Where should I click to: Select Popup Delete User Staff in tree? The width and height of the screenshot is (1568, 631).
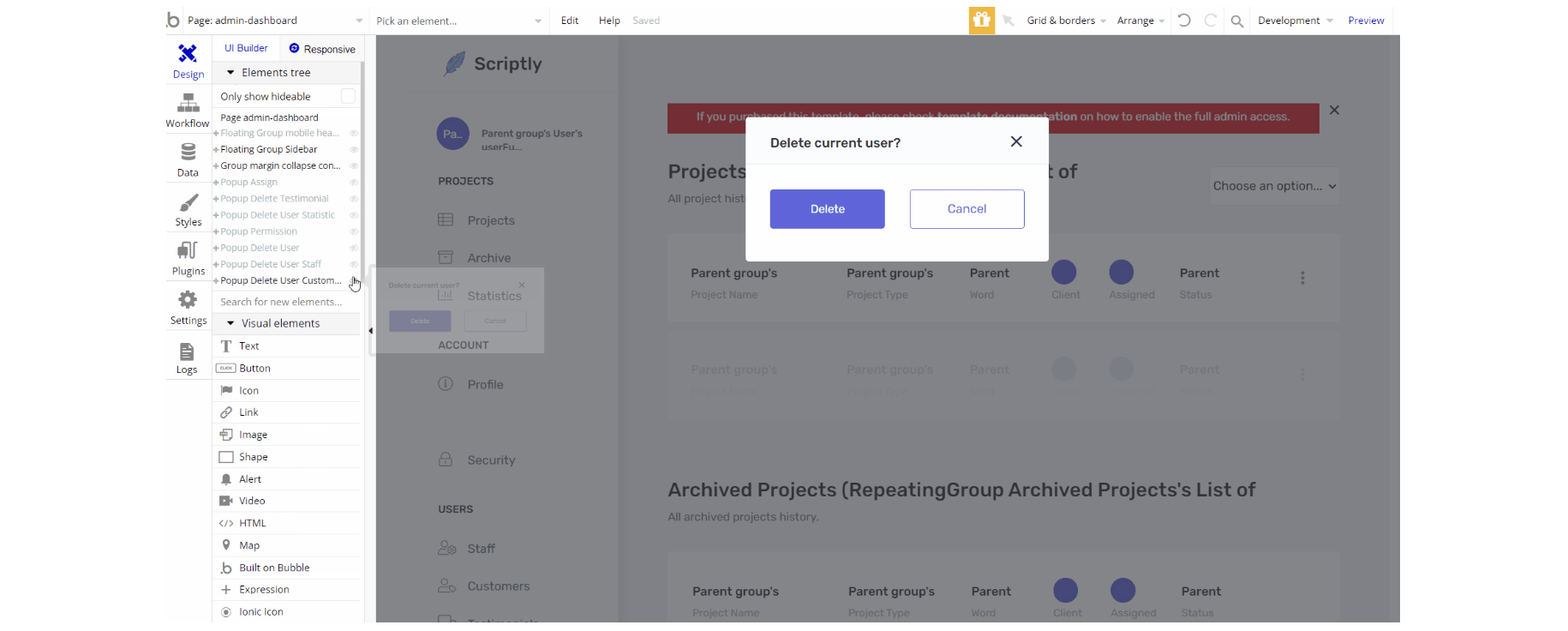(271, 264)
